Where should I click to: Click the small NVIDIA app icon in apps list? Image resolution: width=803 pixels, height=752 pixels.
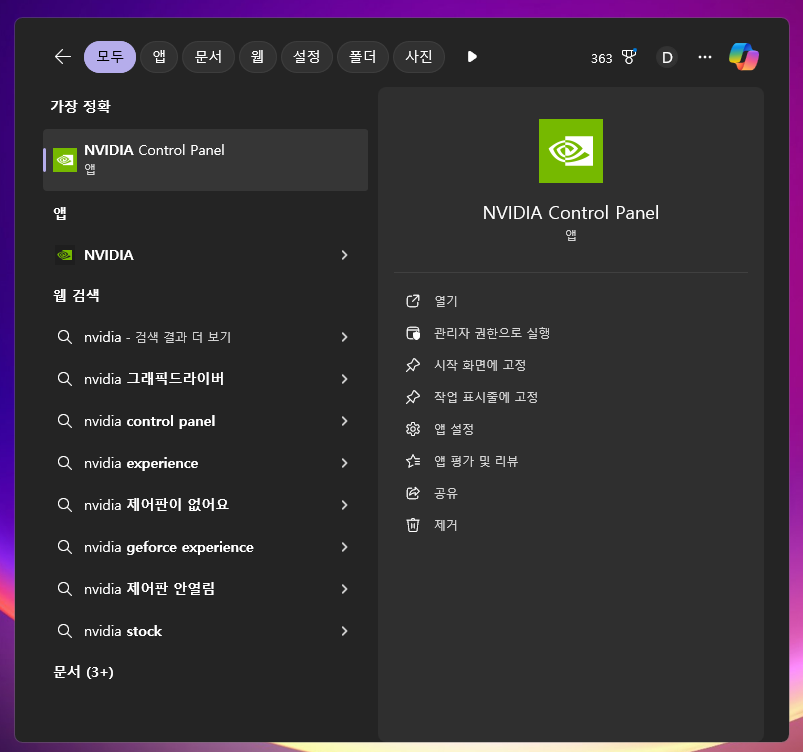(65, 255)
